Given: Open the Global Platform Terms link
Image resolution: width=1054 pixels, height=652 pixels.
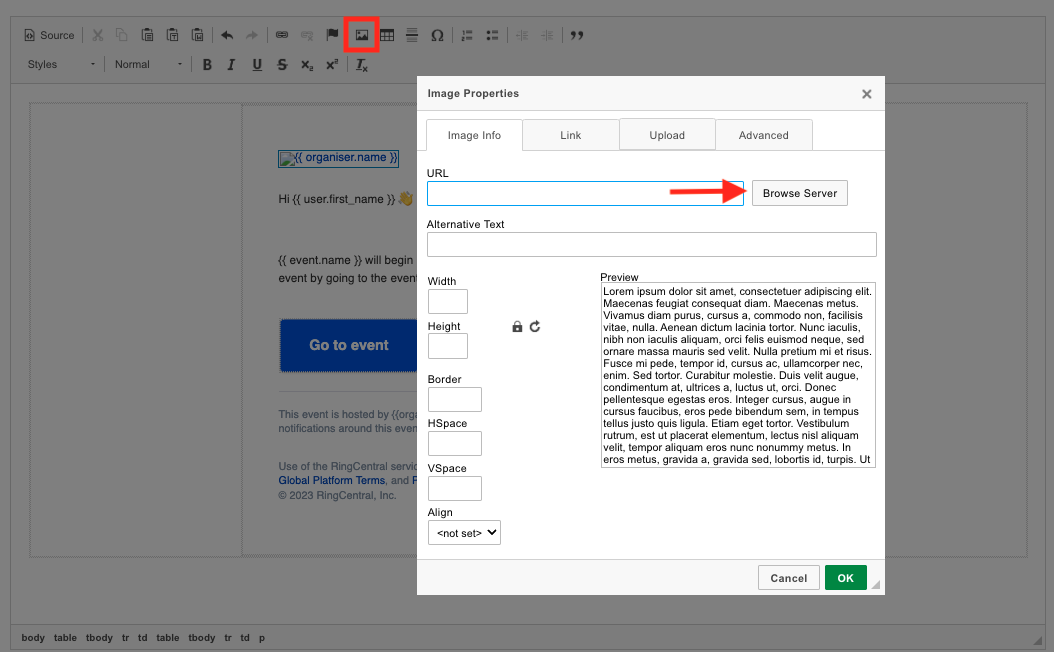Looking at the screenshot, I should (x=331, y=481).
